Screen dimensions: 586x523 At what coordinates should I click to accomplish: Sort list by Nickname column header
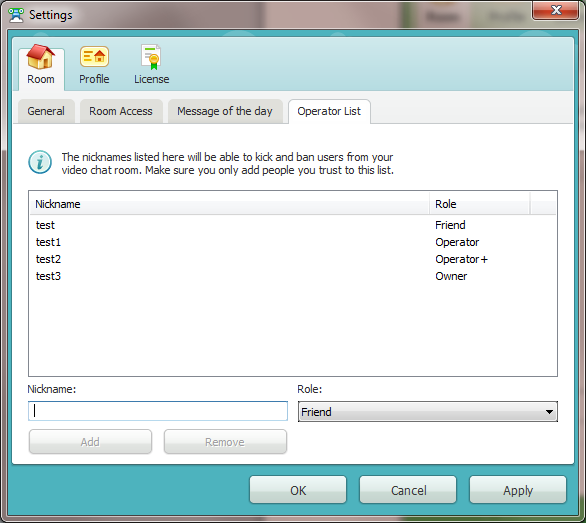[x=229, y=204]
